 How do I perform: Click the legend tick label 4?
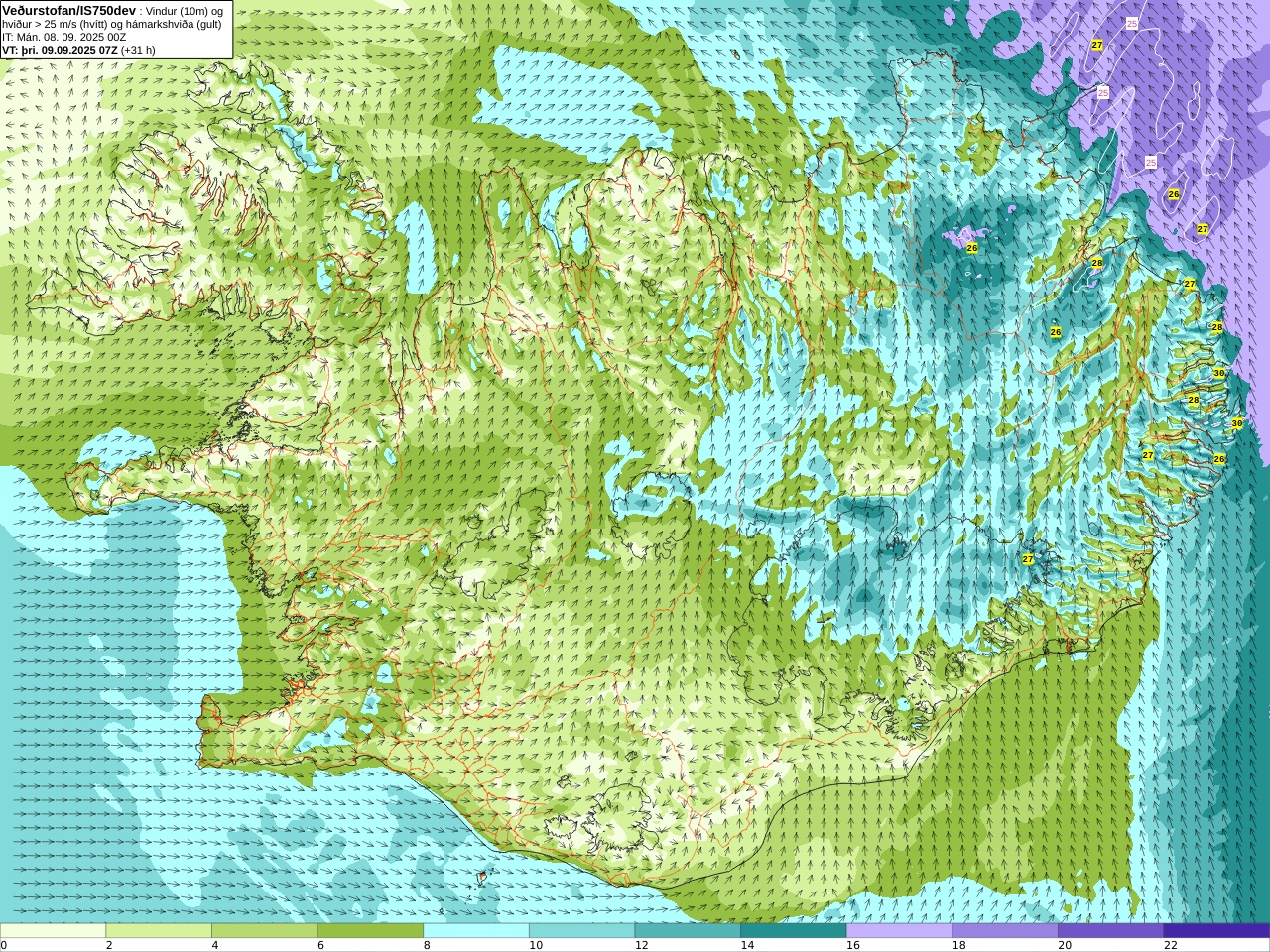(215, 945)
